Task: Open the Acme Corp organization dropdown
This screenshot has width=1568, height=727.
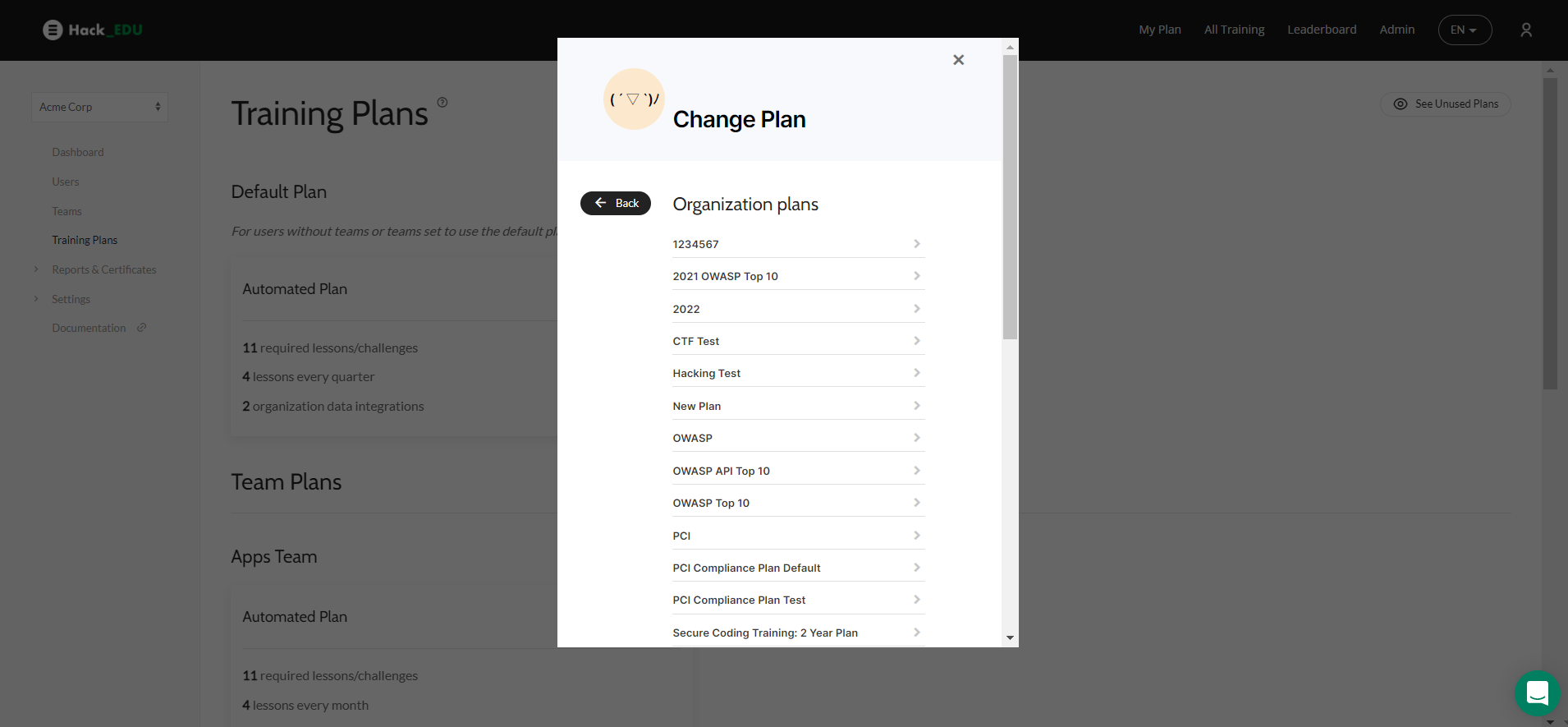Action: pyautogui.click(x=99, y=107)
